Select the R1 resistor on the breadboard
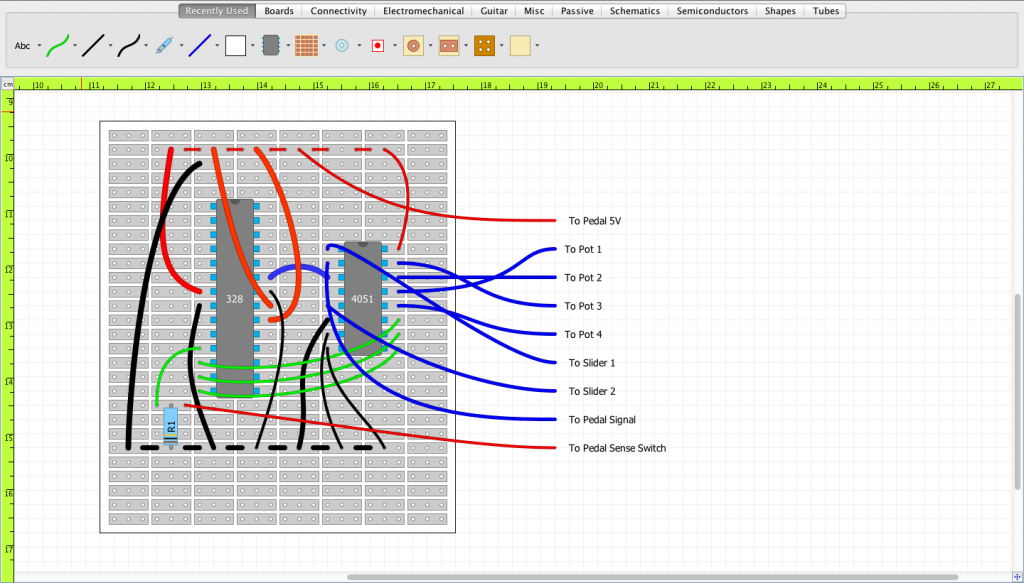The image size is (1024, 583). click(172, 425)
